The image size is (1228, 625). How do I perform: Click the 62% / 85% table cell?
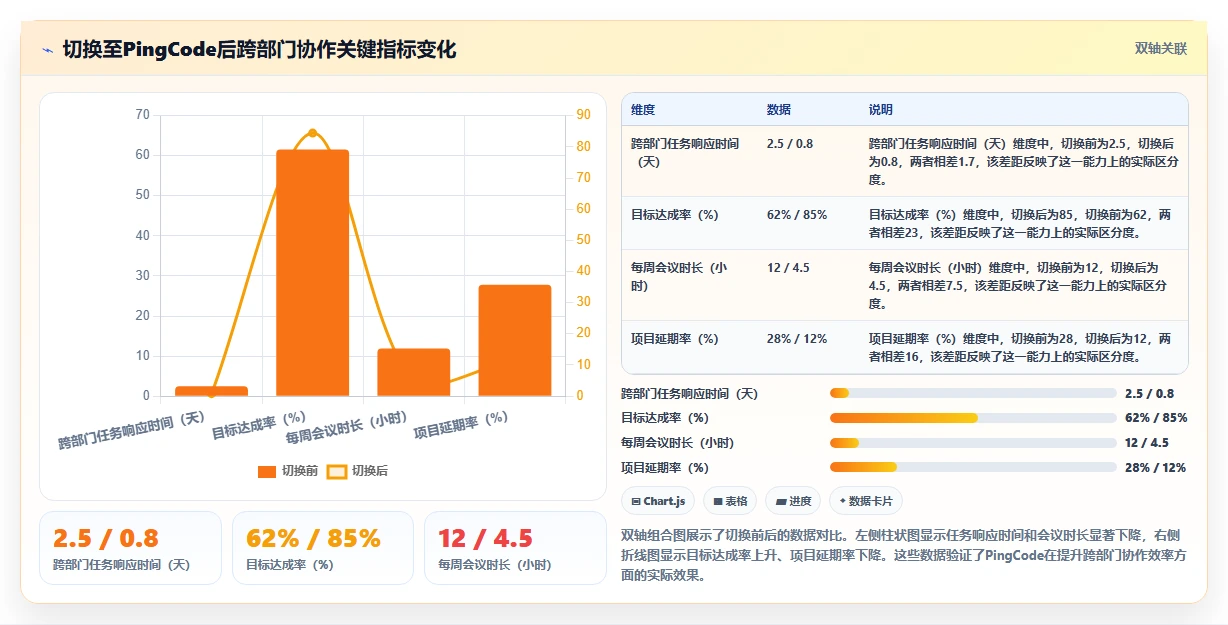(797, 215)
